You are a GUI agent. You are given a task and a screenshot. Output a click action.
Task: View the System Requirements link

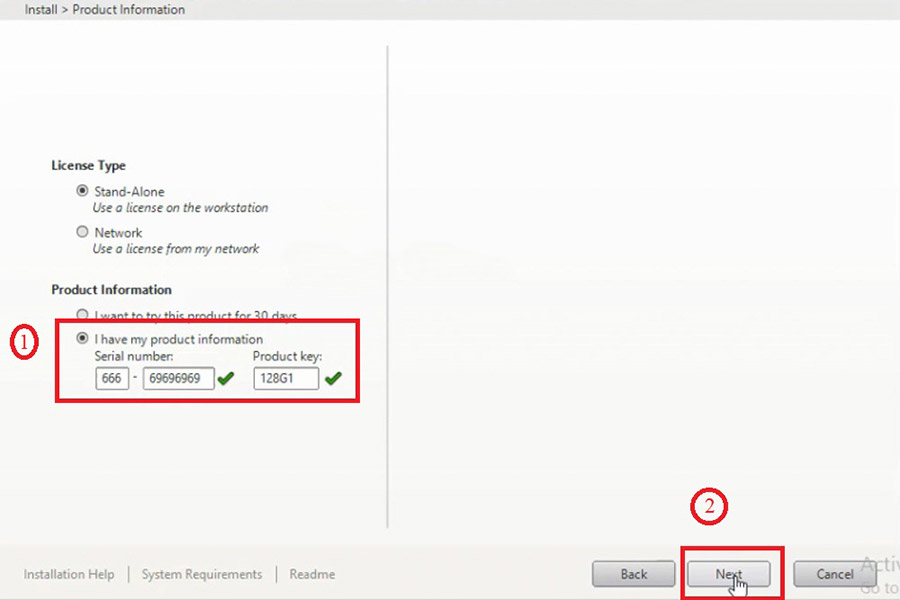click(x=202, y=574)
